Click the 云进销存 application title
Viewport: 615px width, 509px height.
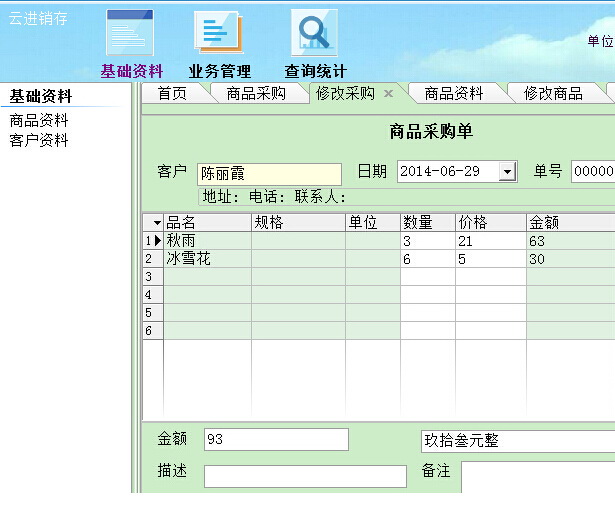[38, 18]
